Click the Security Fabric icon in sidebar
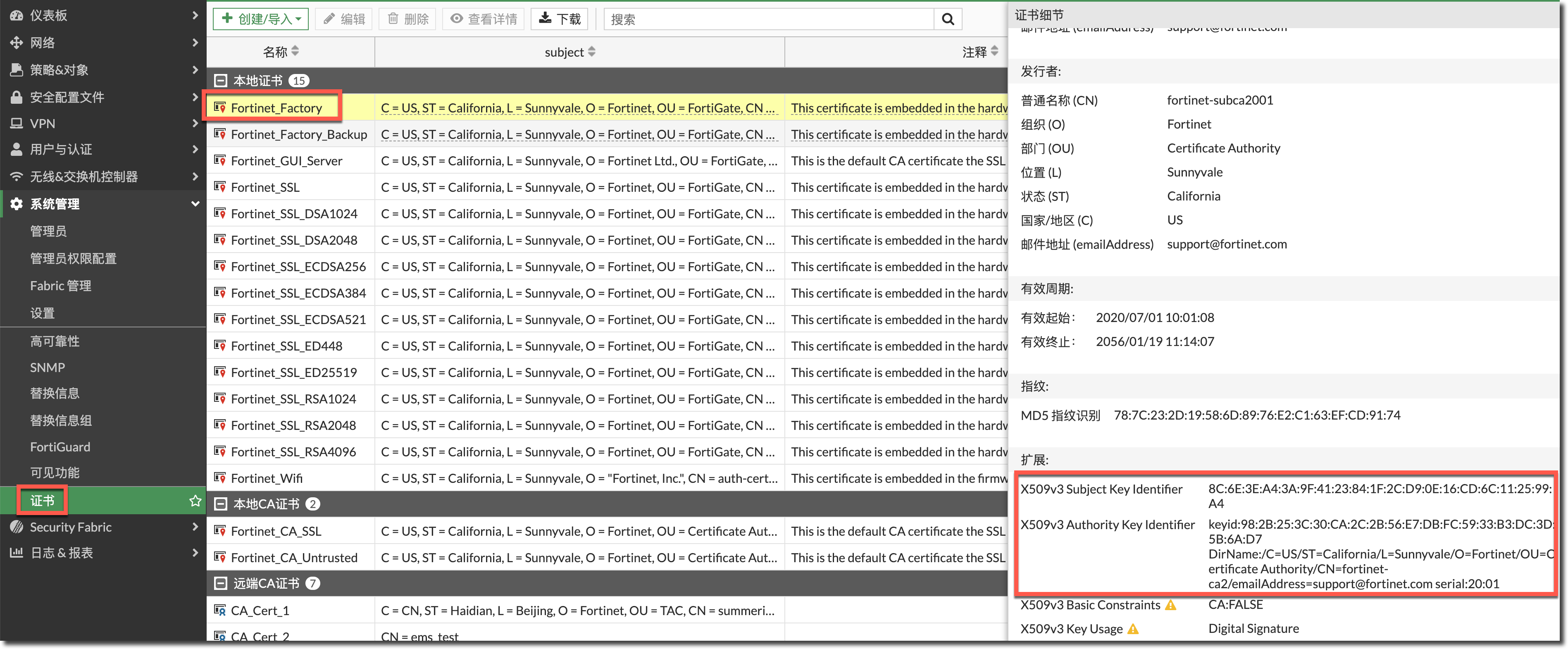1568x649 pixels. [17, 527]
